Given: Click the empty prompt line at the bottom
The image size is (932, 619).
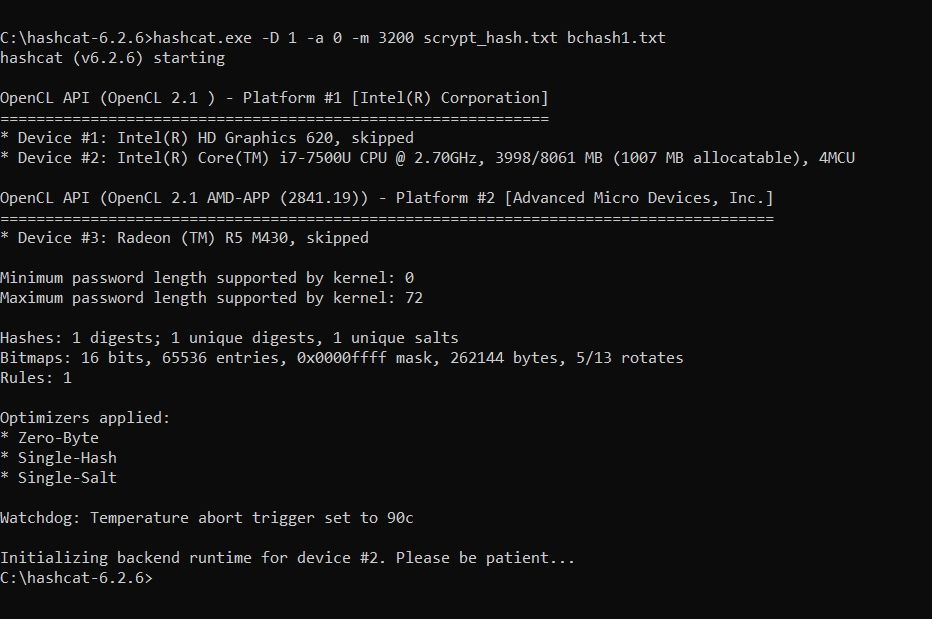Looking at the screenshot, I should click(x=80, y=578).
